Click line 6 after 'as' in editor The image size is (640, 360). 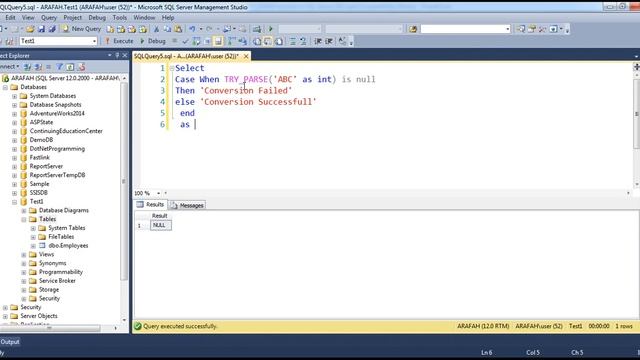pyautogui.click(x=195, y=124)
